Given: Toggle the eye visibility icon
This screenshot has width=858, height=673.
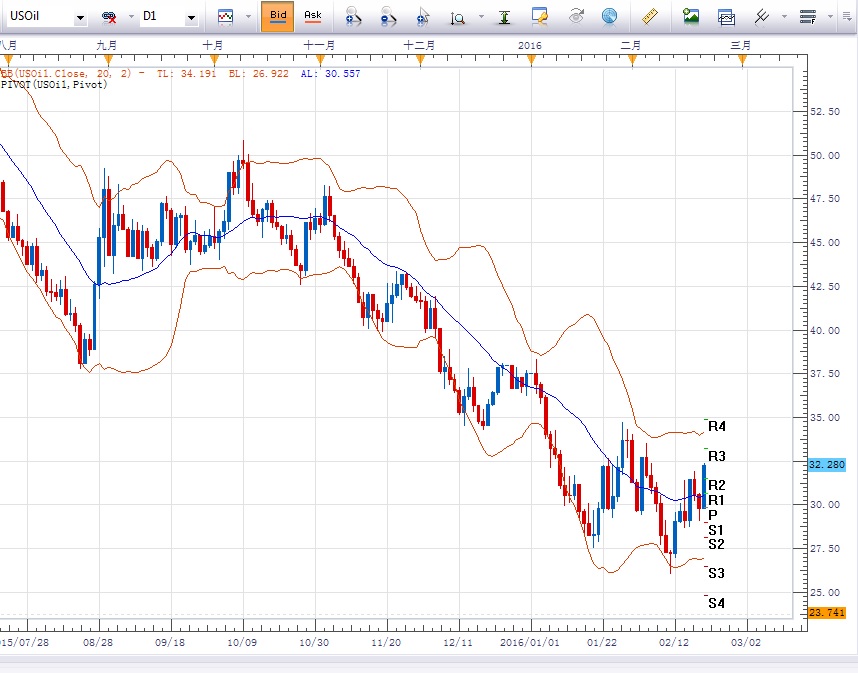Looking at the screenshot, I should click(575, 16).
